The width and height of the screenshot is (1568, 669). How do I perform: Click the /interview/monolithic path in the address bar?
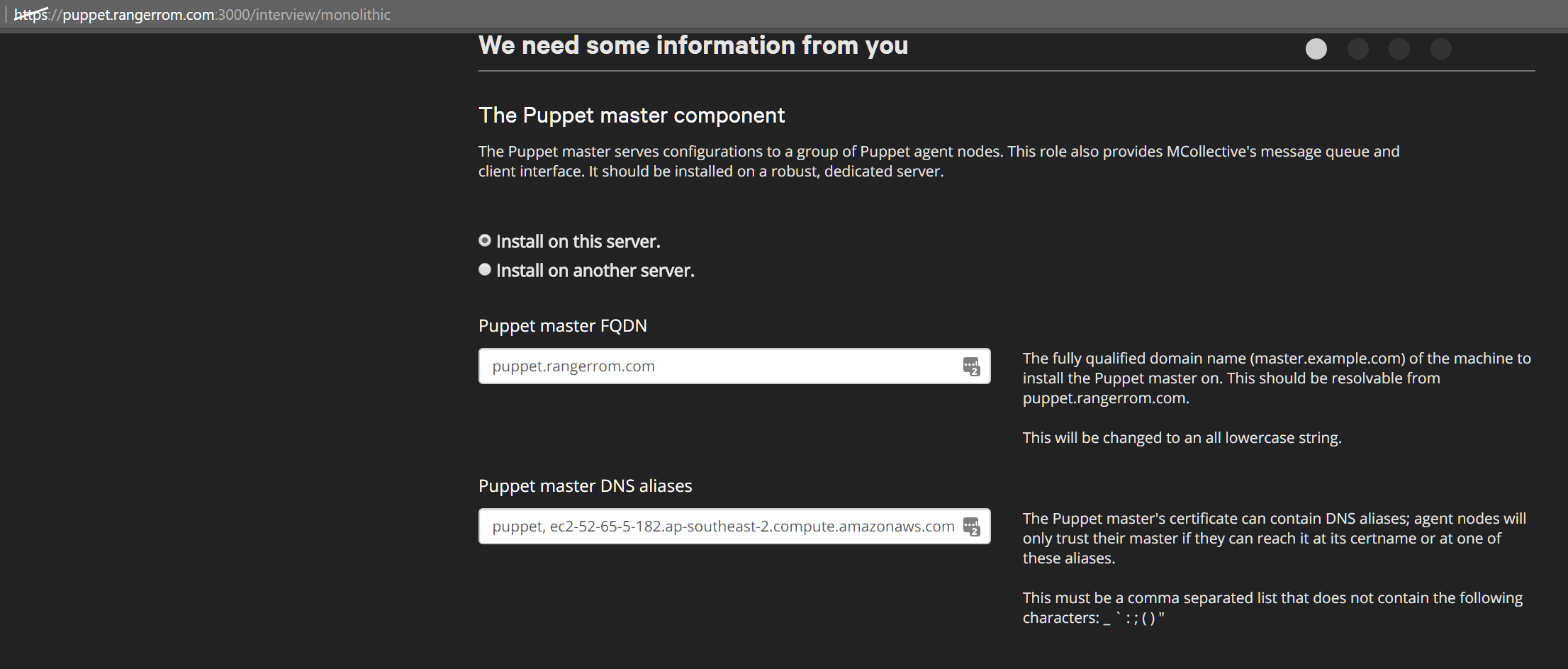point(318,14)
